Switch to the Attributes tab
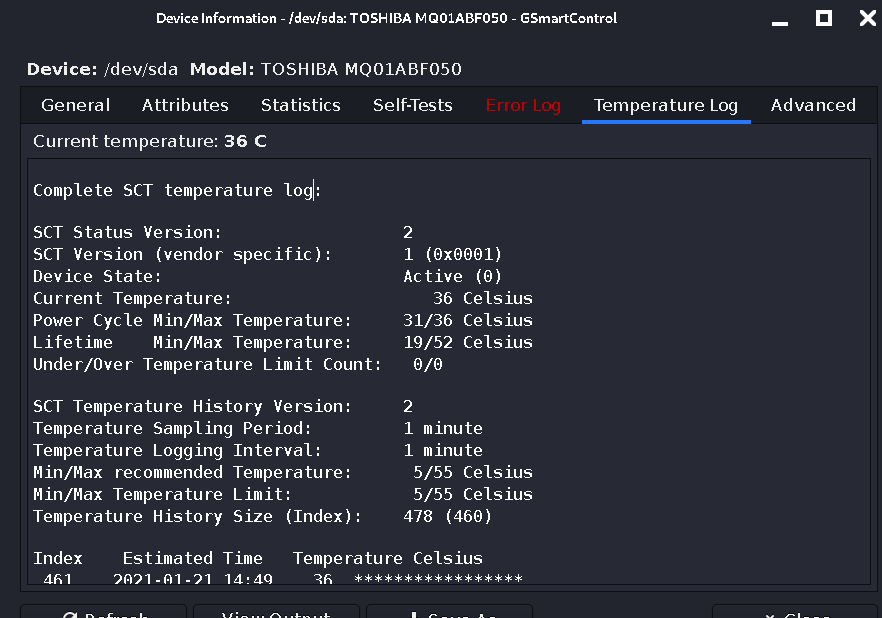This screenshot has height=618, width=882. click(185, 105)
